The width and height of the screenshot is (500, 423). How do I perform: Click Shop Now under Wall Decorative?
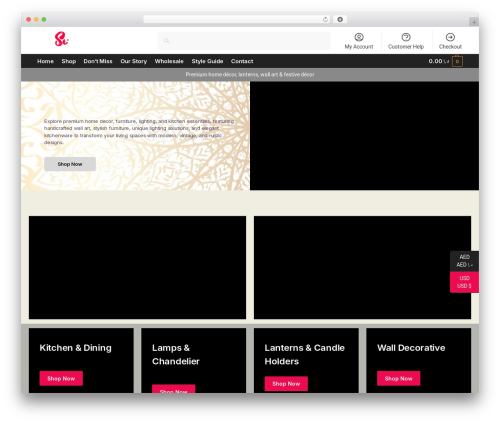coord(398,378)
